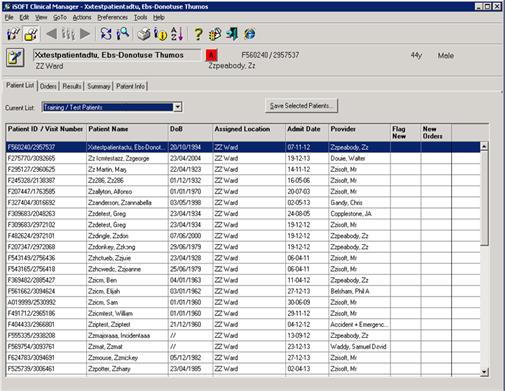Open the Help menu

[159, 17]
